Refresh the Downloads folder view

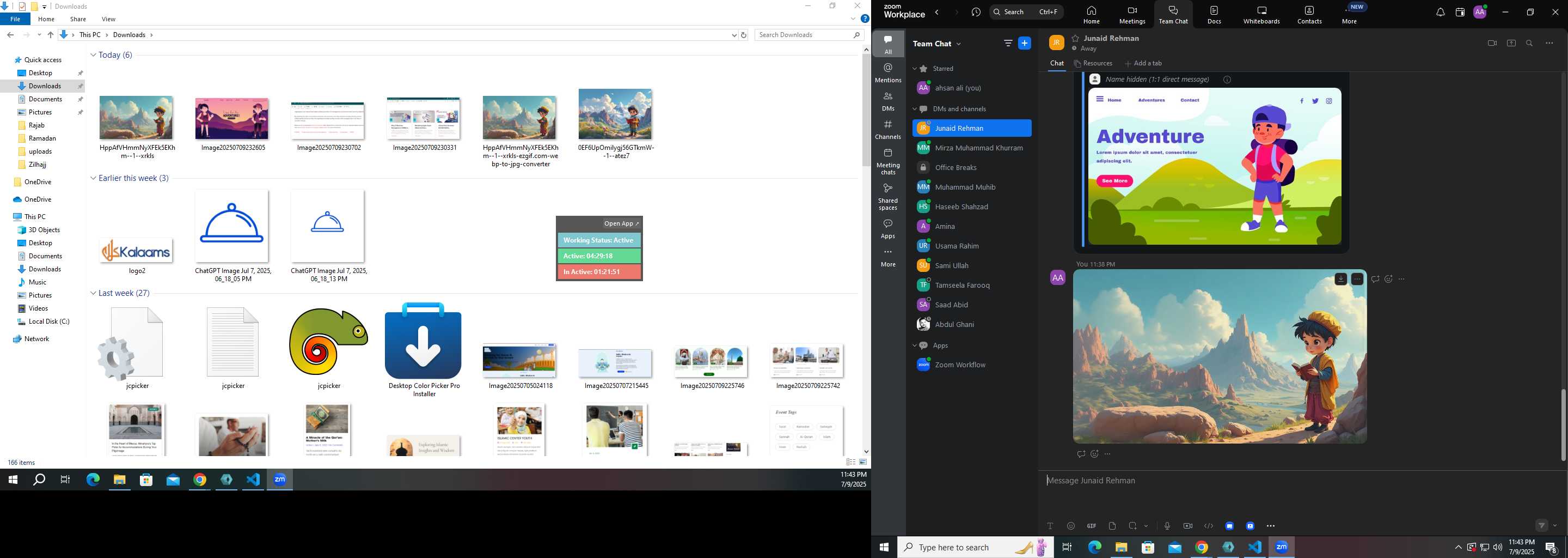click(743, 35)
